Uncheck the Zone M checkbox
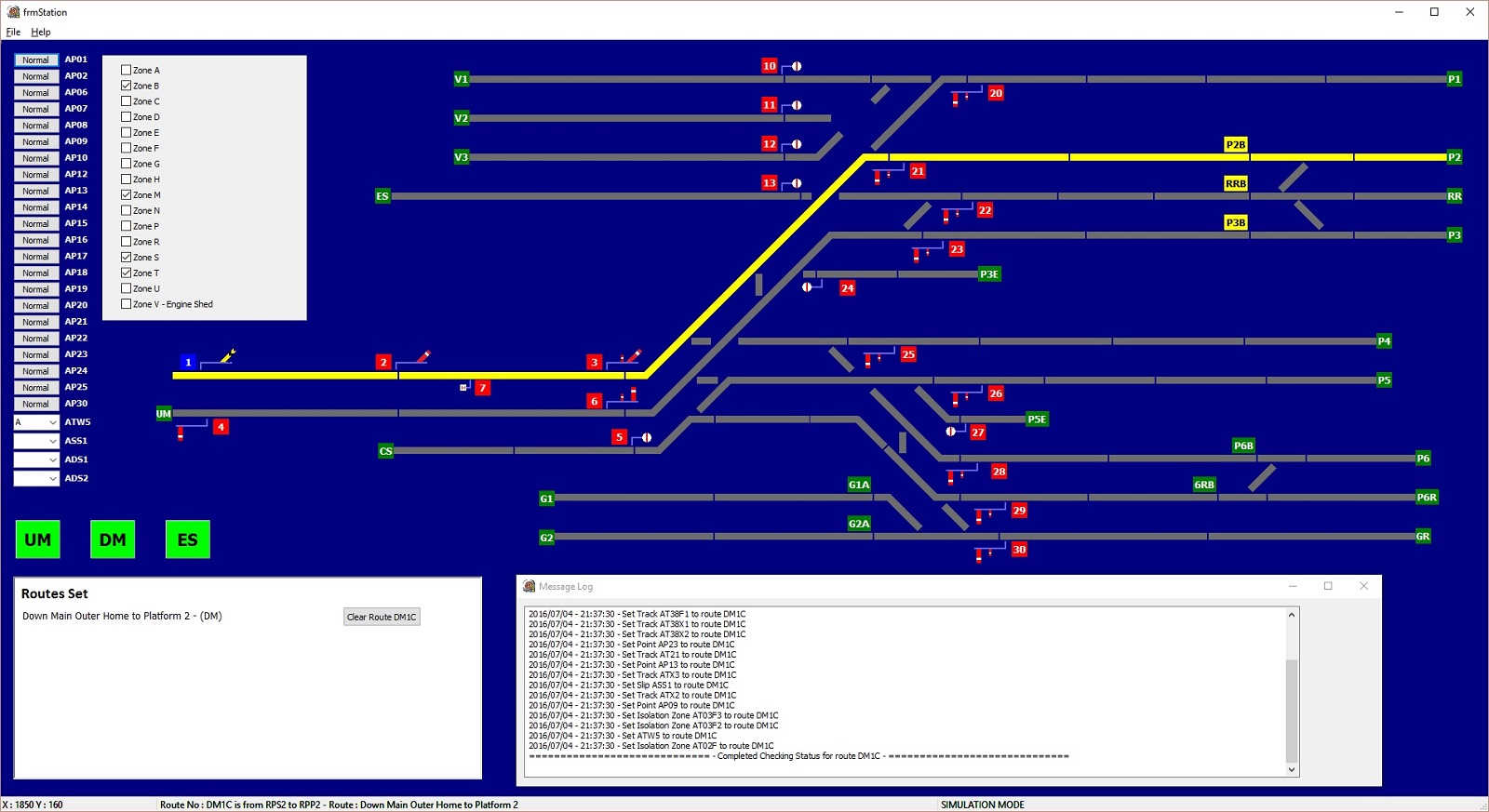This screenshot has width=1489, height=812. [127, 194]
